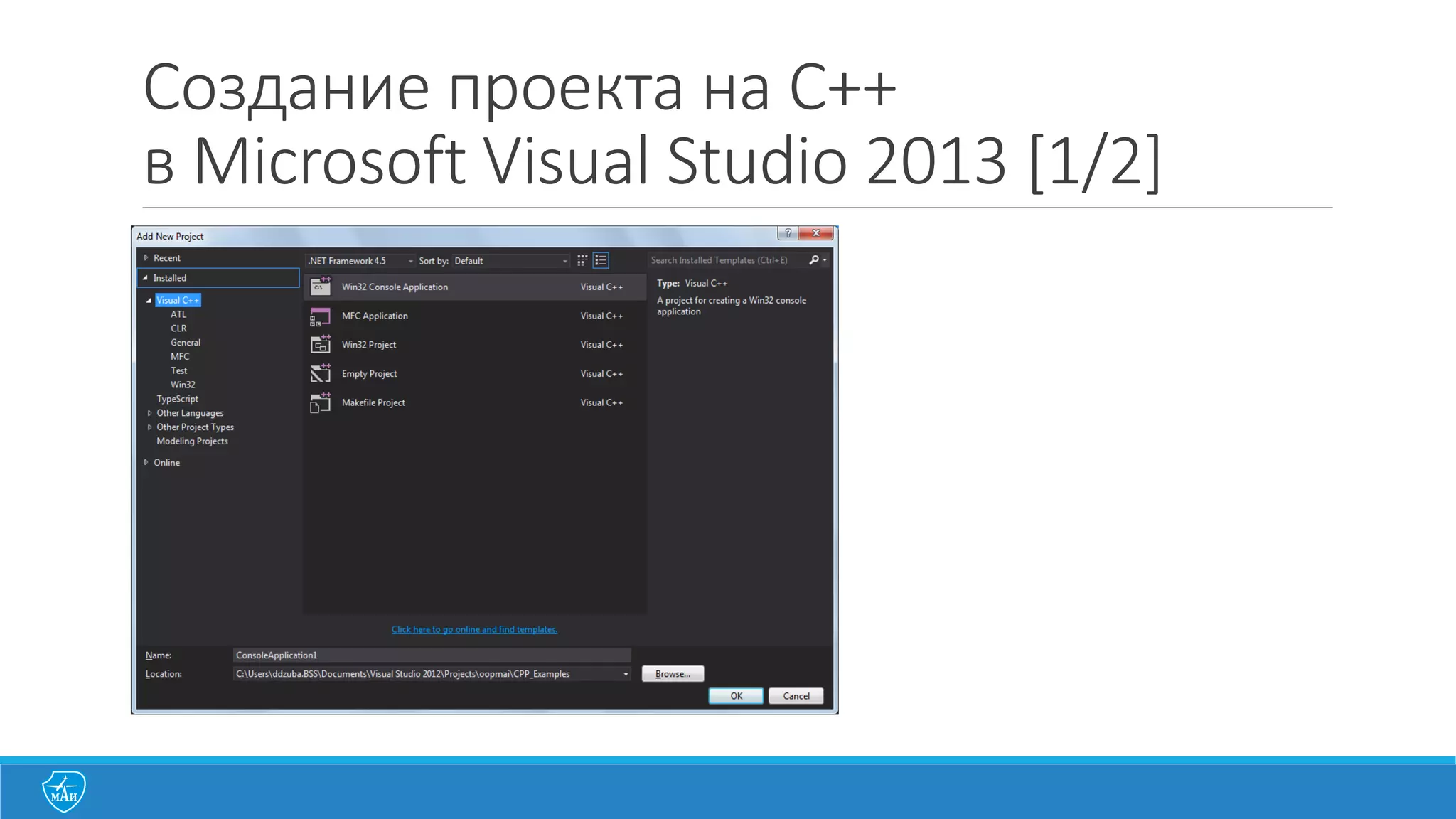The image size is (1456, 819).
Task: Select the Makefile Project template icon
Action: (x=321, y=402)
